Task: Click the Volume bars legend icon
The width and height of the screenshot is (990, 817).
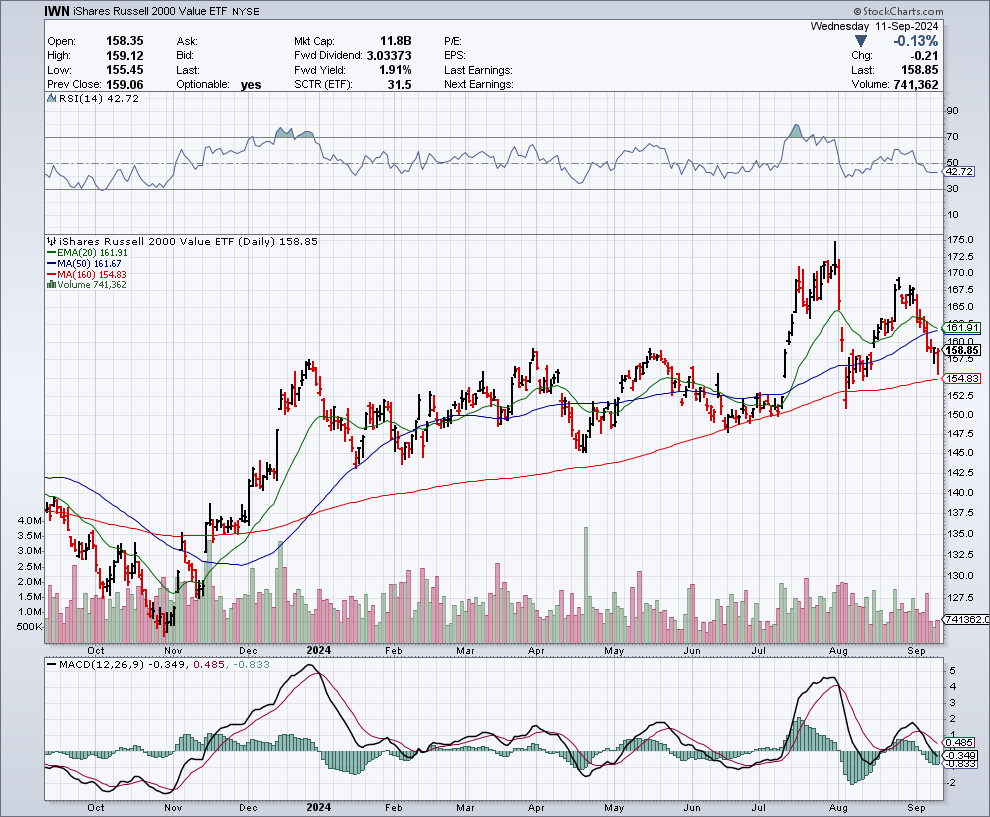Action: pos(51,285)
